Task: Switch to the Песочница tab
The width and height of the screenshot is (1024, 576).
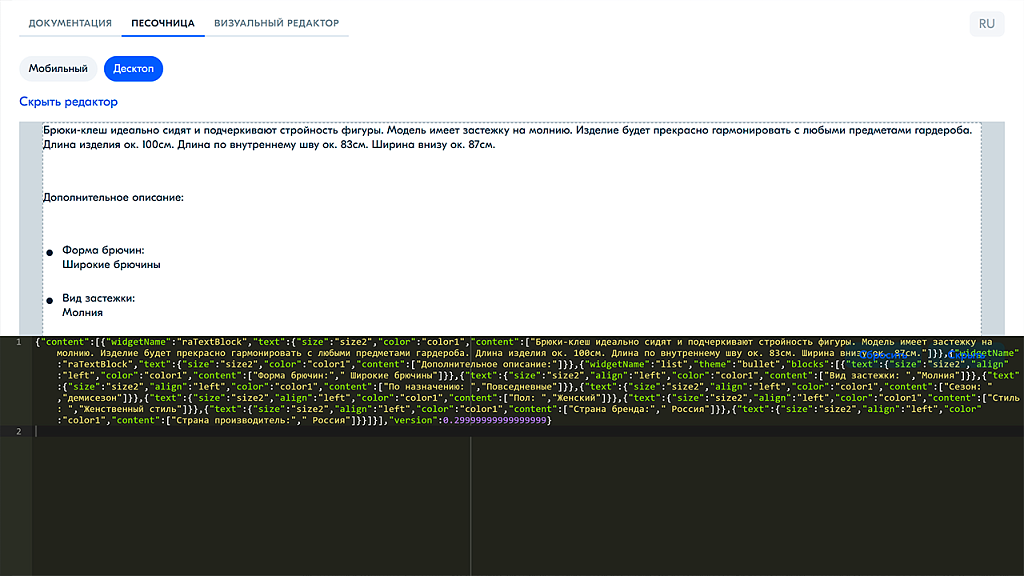Action: [x=163, y=23]
